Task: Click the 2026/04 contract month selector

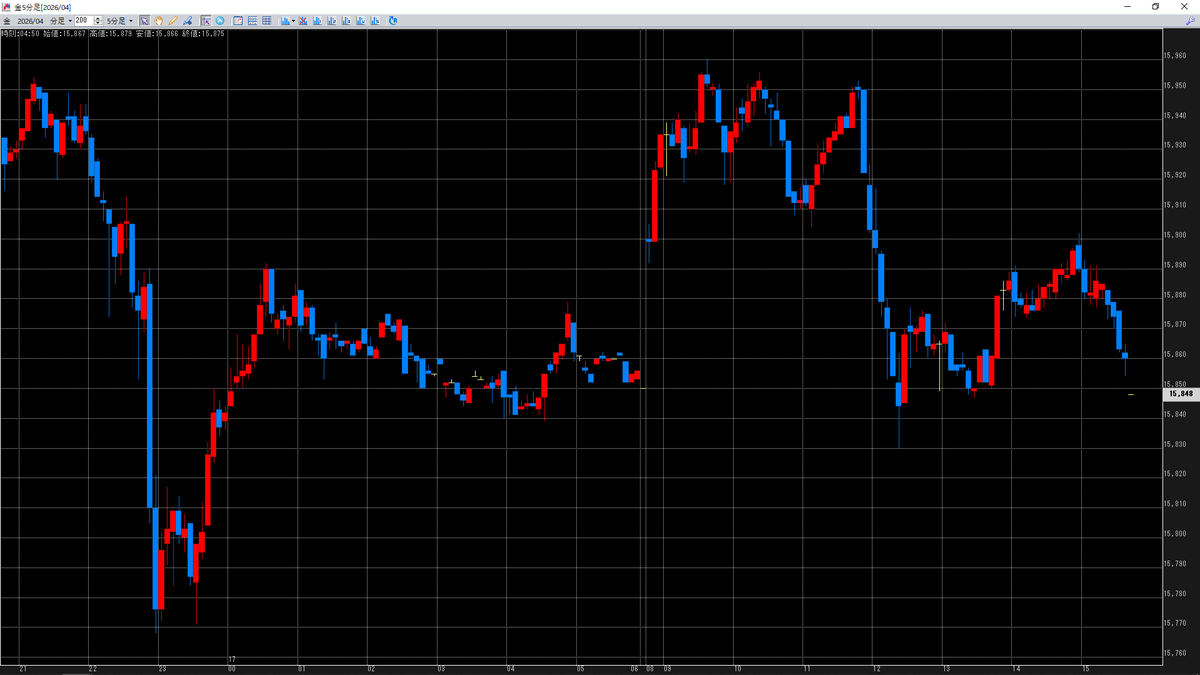Action: coord(30,21)
